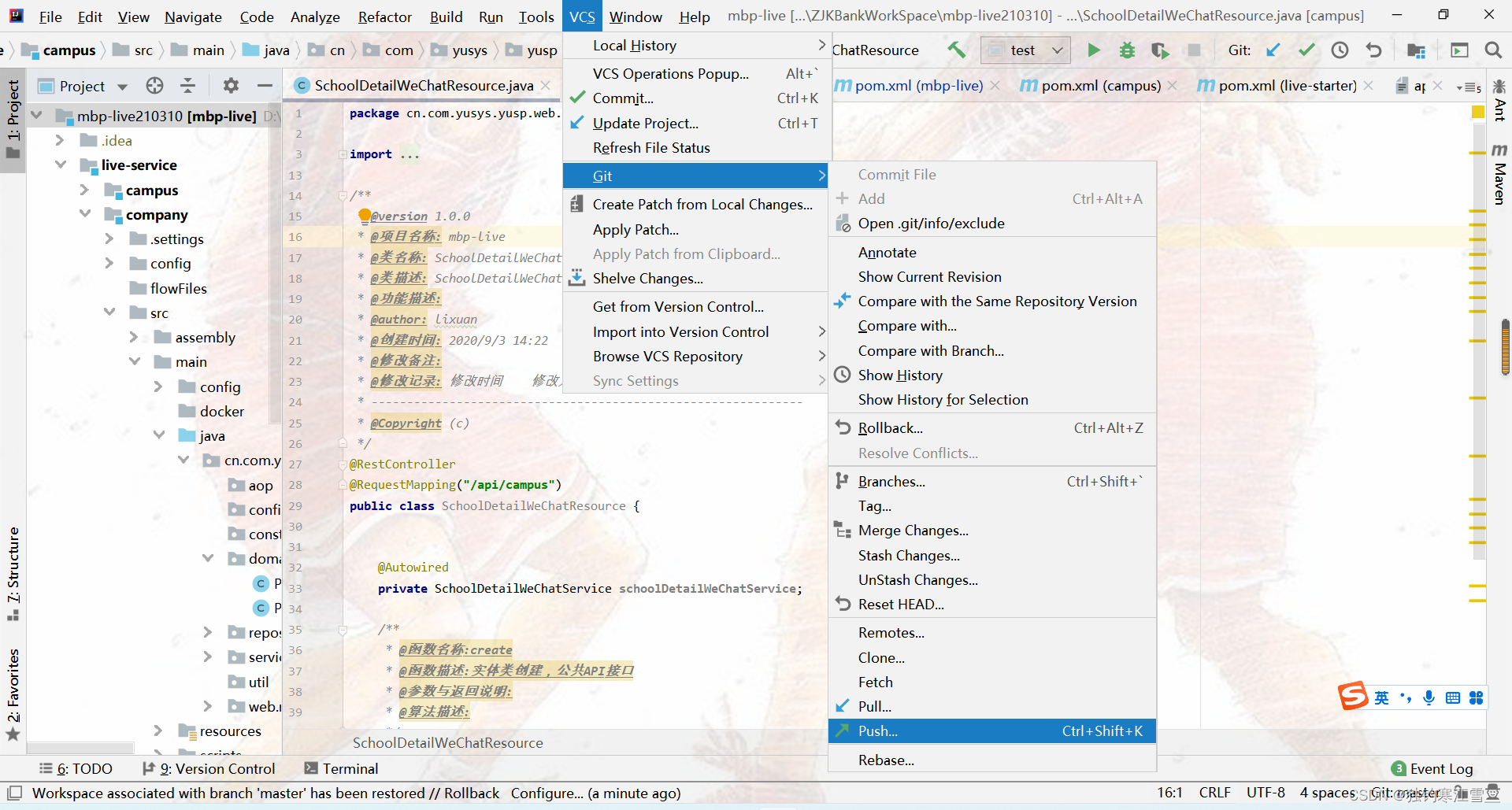The image size is (1512, 810).
Task: Switch to pom.xml (campus) tab
Action: pyautogui.click(x=1101, y=85)
